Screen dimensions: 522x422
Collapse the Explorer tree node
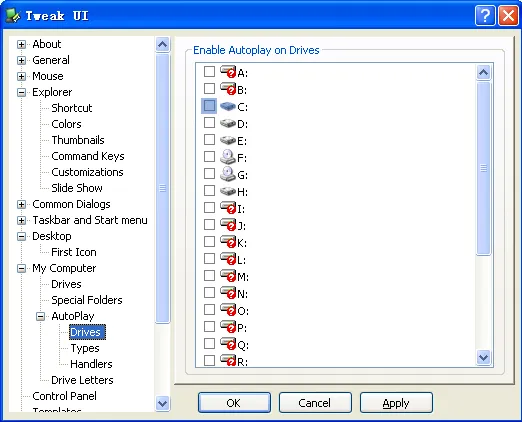pos(21,92)
